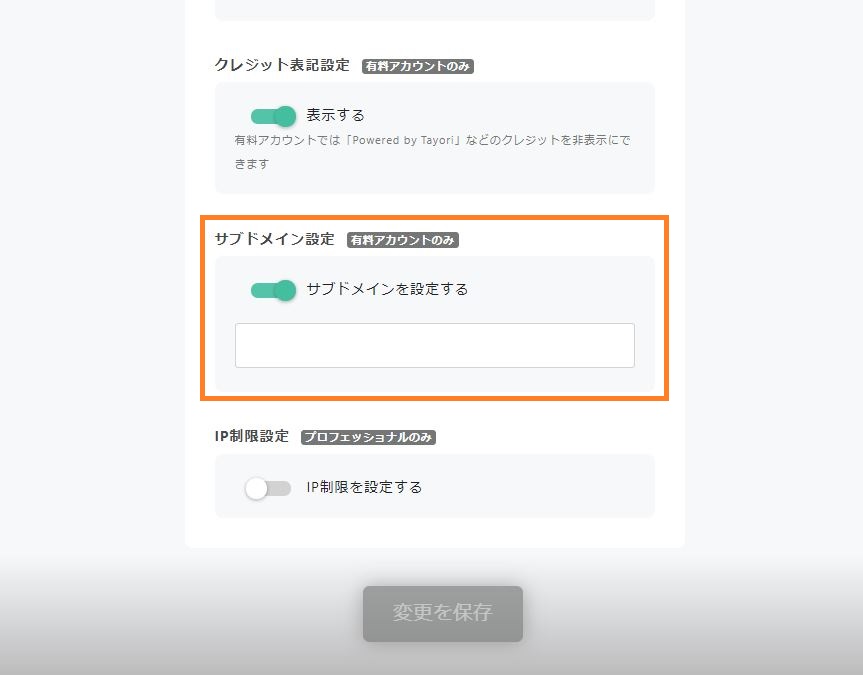Click the subdomain text input field
Image resolution: width=863 pixels, height=675 pixels.
(434, 346)
